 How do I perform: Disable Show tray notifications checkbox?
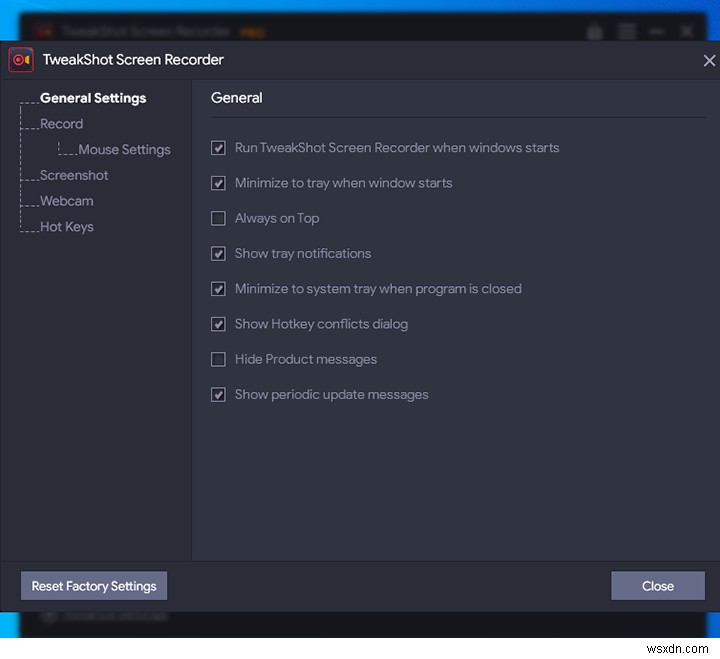(218, 254)
